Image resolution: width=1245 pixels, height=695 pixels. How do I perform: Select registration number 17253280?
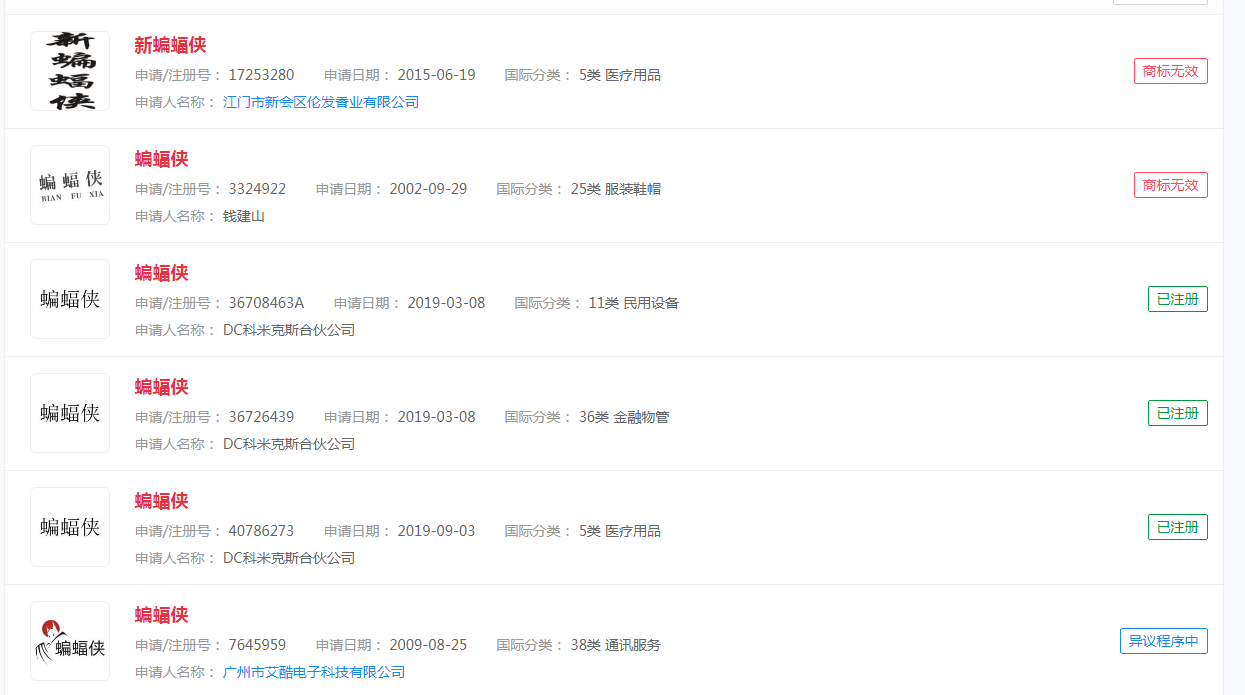pyautogui.click(x=261, y=75)
